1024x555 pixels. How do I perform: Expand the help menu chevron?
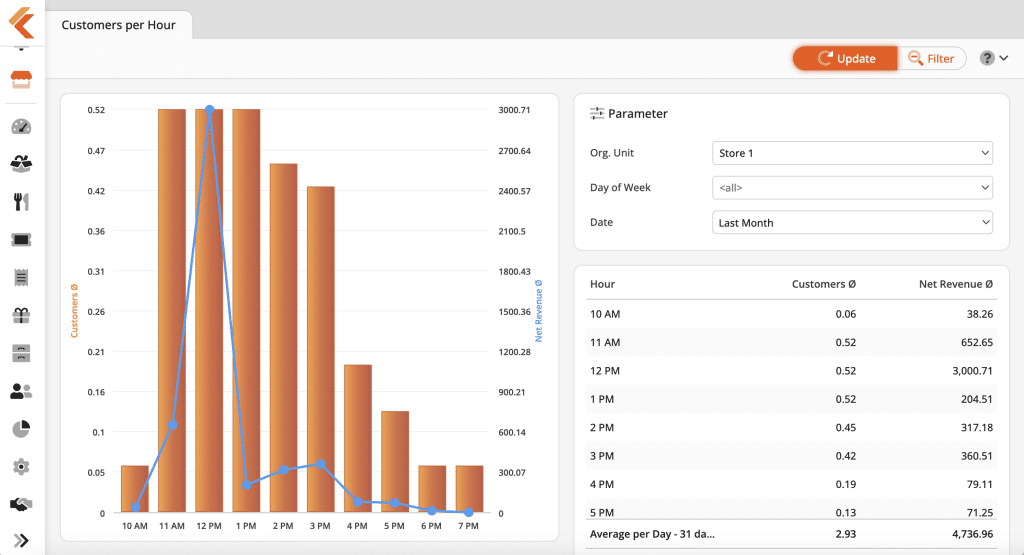pyautogui.click(x=1004, y=58)
